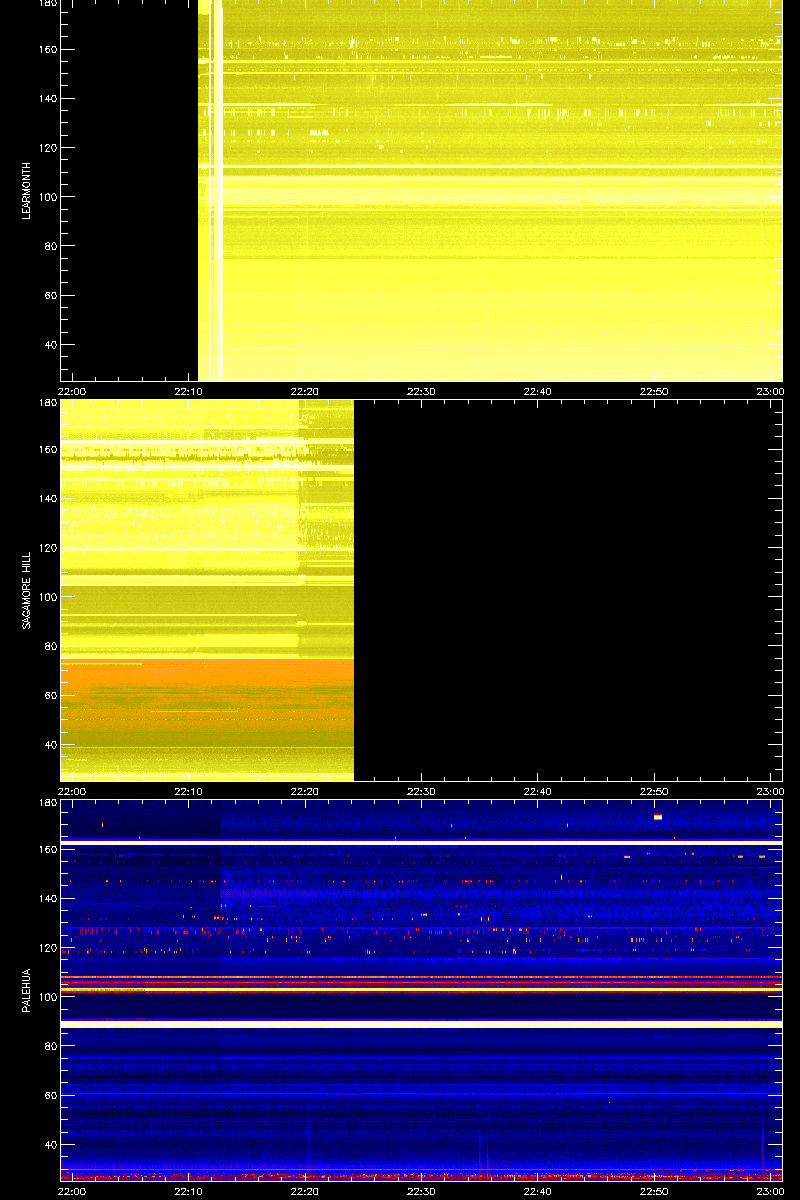Click 22:30 label under Sagamore Hill panel
The image size is (800, 1200).
(421, 790)
